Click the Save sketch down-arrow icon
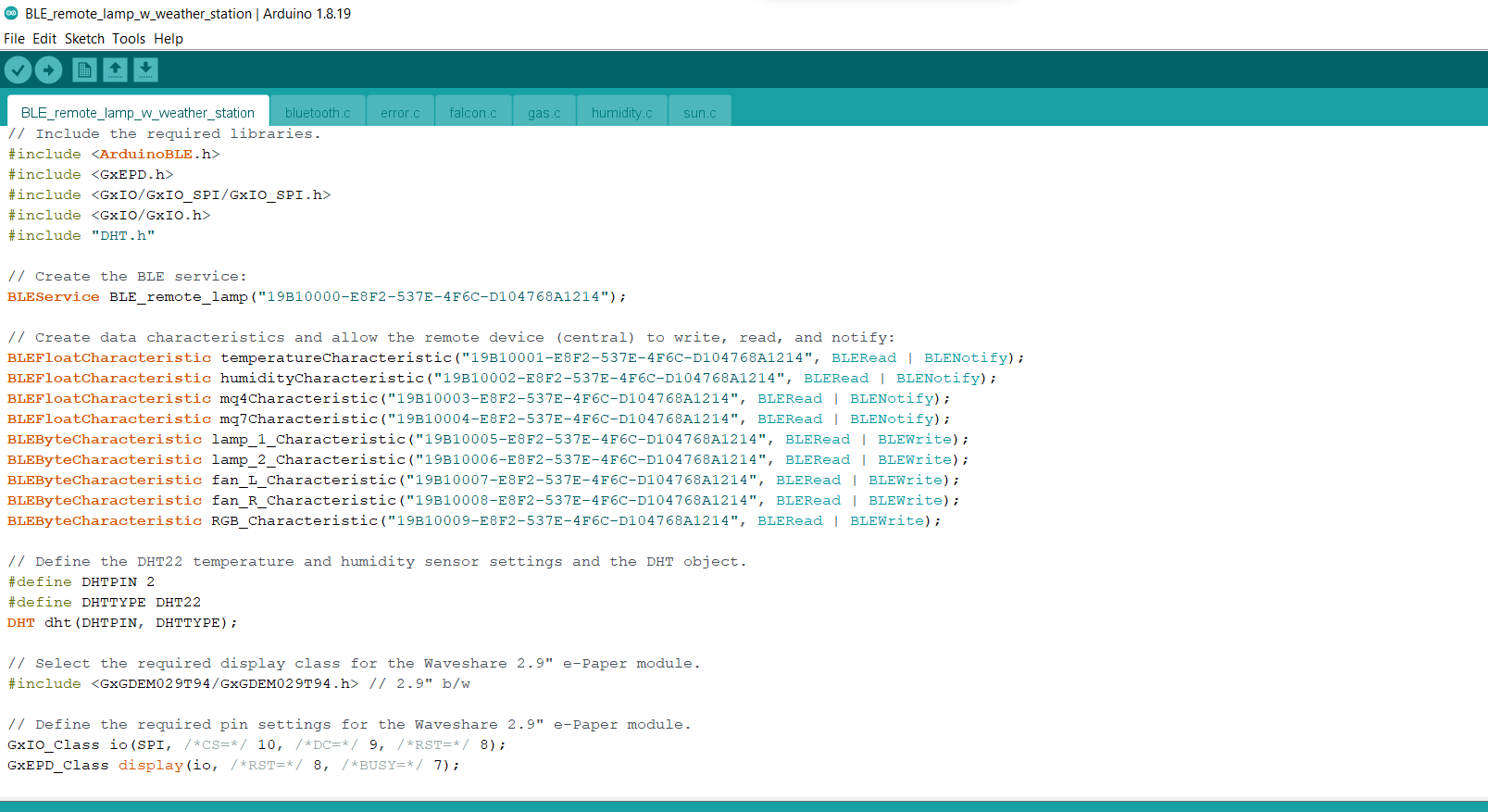 (x=145, y=69)
